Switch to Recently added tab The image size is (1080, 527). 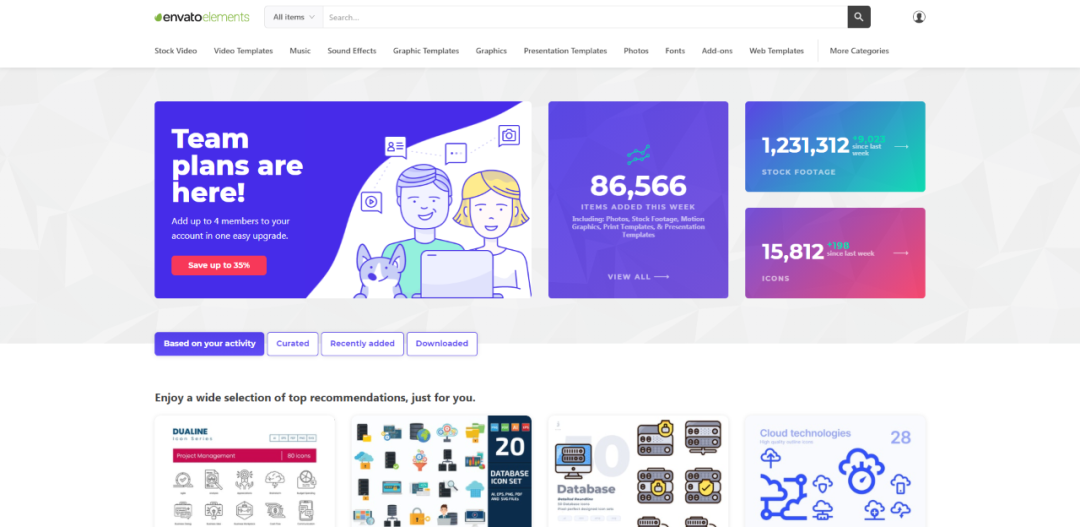[x=362, y=344]
